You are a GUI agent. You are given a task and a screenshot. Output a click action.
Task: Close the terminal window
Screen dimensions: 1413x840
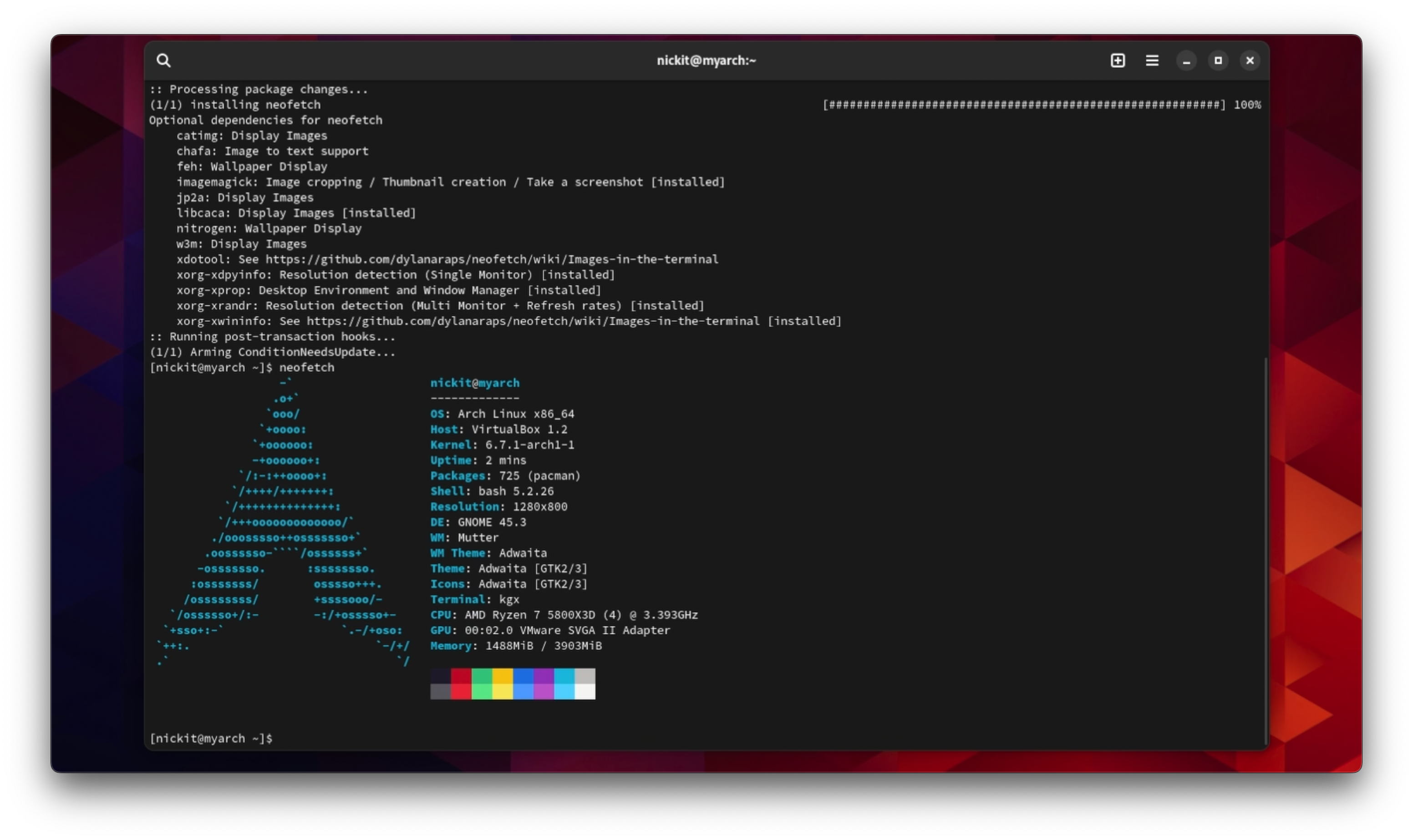pos(1250,61)
